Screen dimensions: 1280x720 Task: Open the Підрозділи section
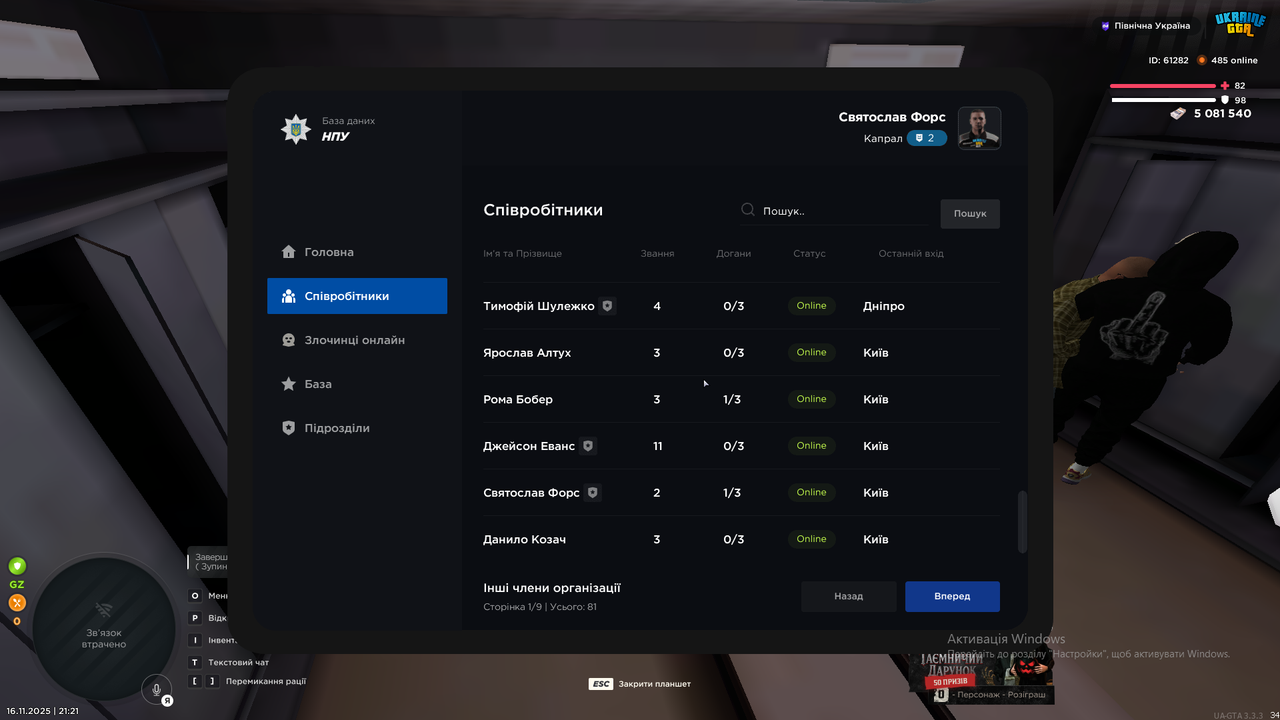pos(357,428)
